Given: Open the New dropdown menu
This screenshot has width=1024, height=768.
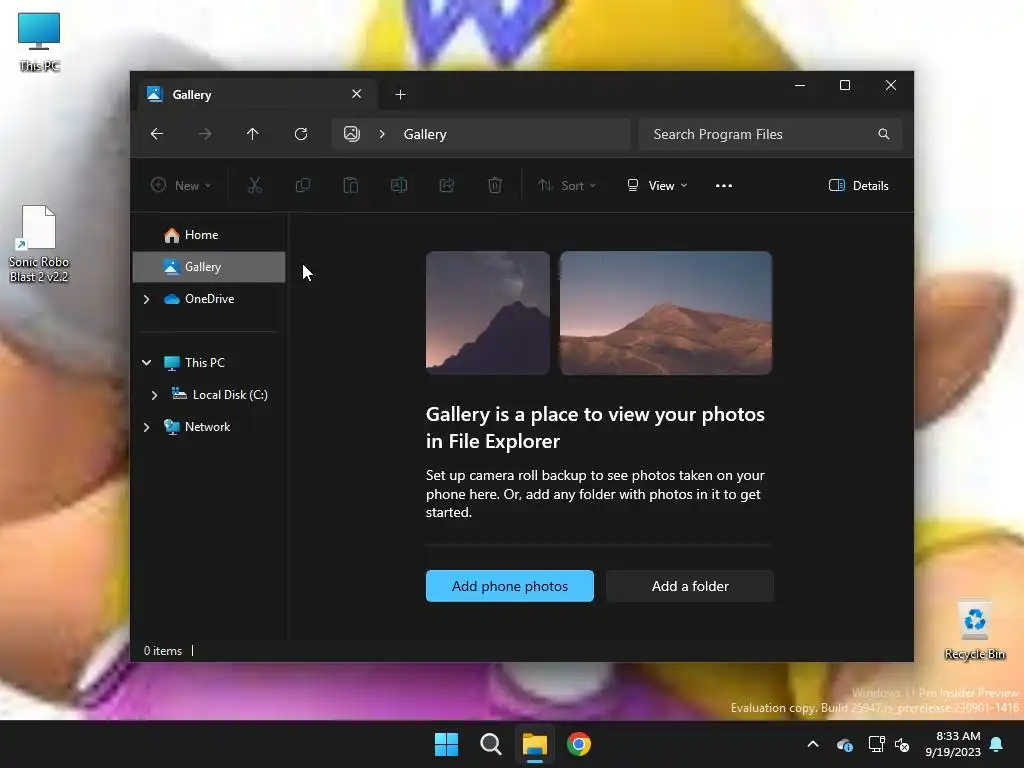Looking at the screenshot, I should click(181, 185).
